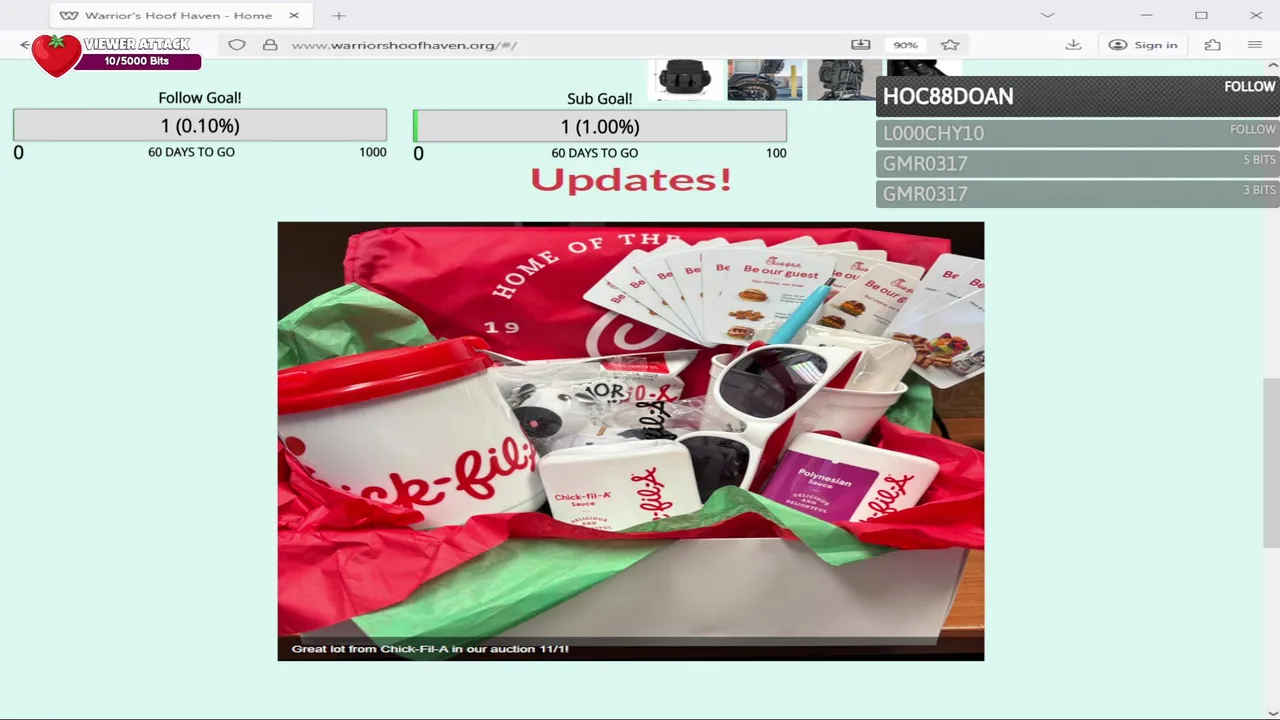Click the Sub Goal progress bar
This screenshot has width=1280, height=720.
click(x=600, y=126)
